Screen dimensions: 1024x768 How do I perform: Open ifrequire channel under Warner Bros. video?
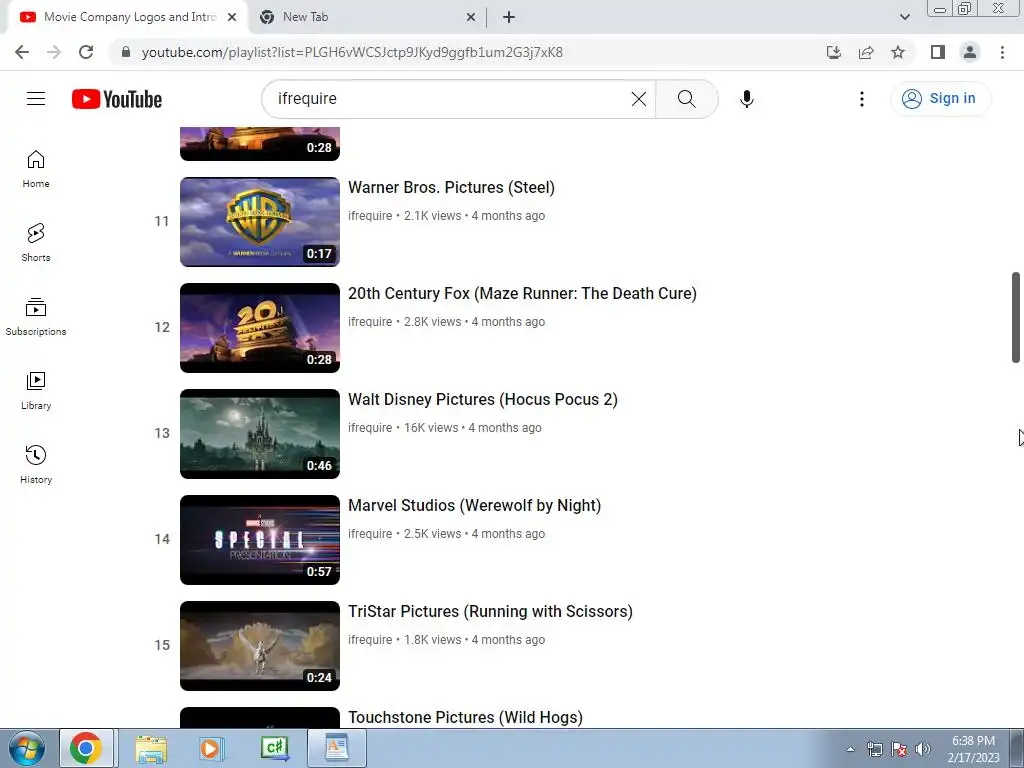(370, 216)
